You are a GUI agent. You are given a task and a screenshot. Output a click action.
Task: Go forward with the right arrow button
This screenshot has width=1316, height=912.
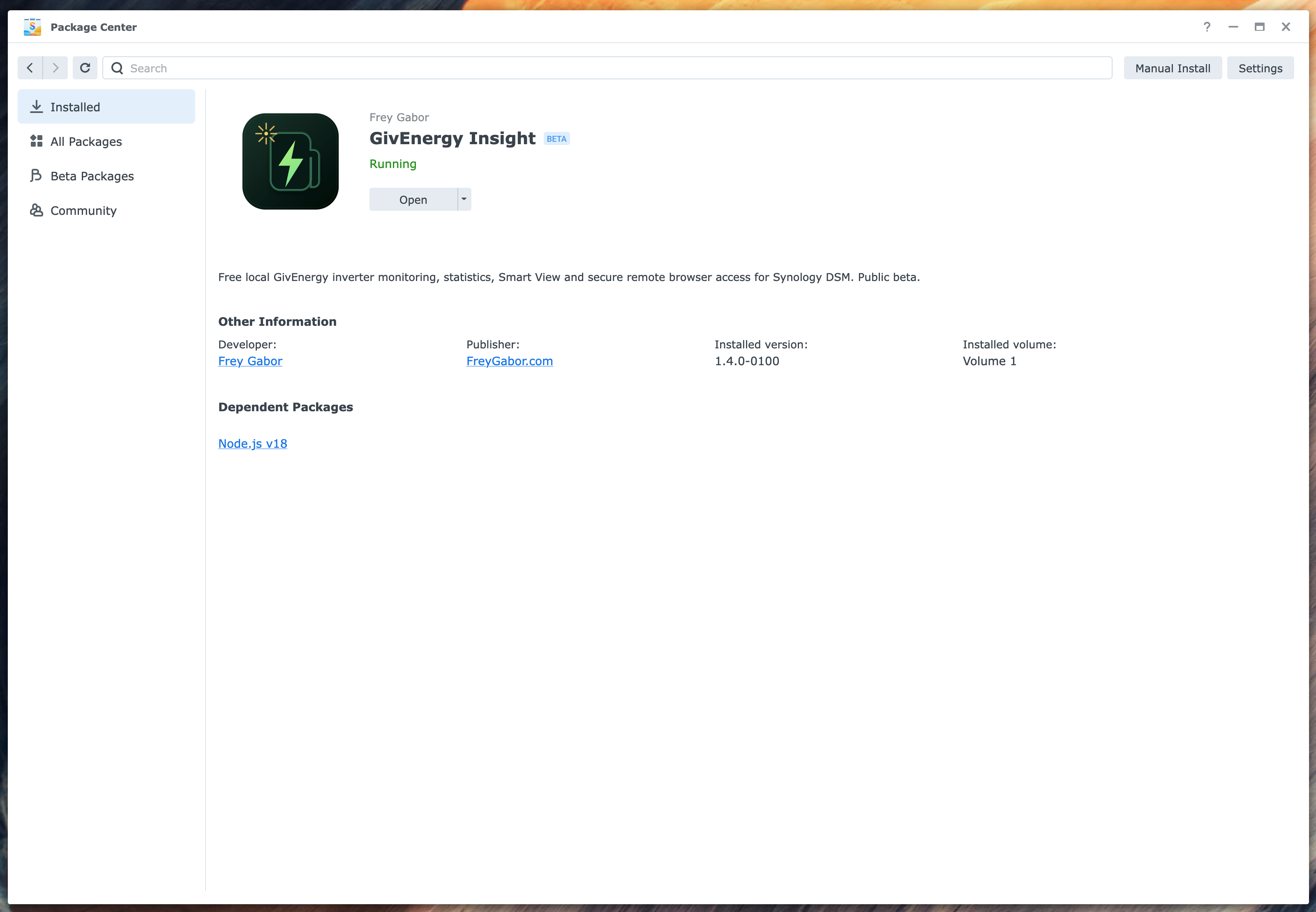55,68
